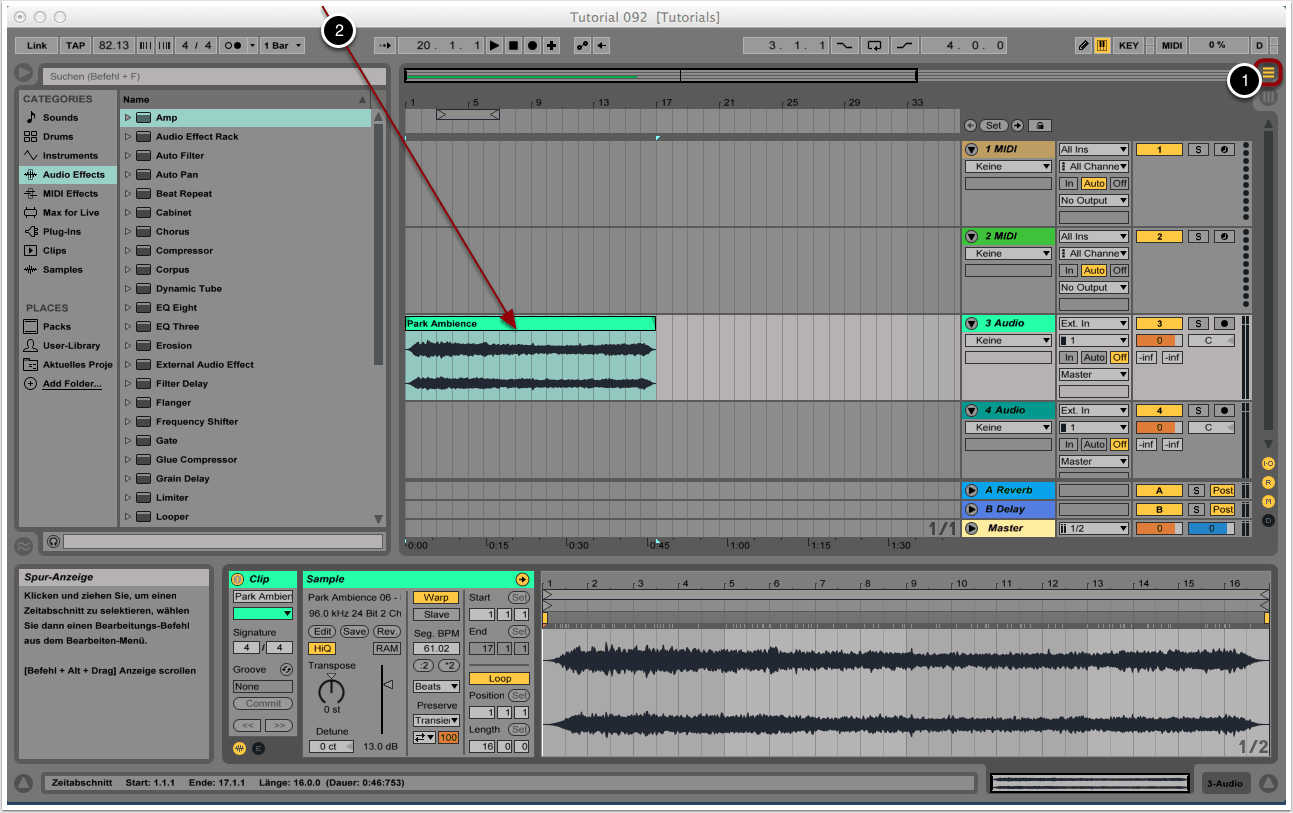Click the Play button in transport bar
Viewport: 1293px width, 813px height.
[494, 45]
